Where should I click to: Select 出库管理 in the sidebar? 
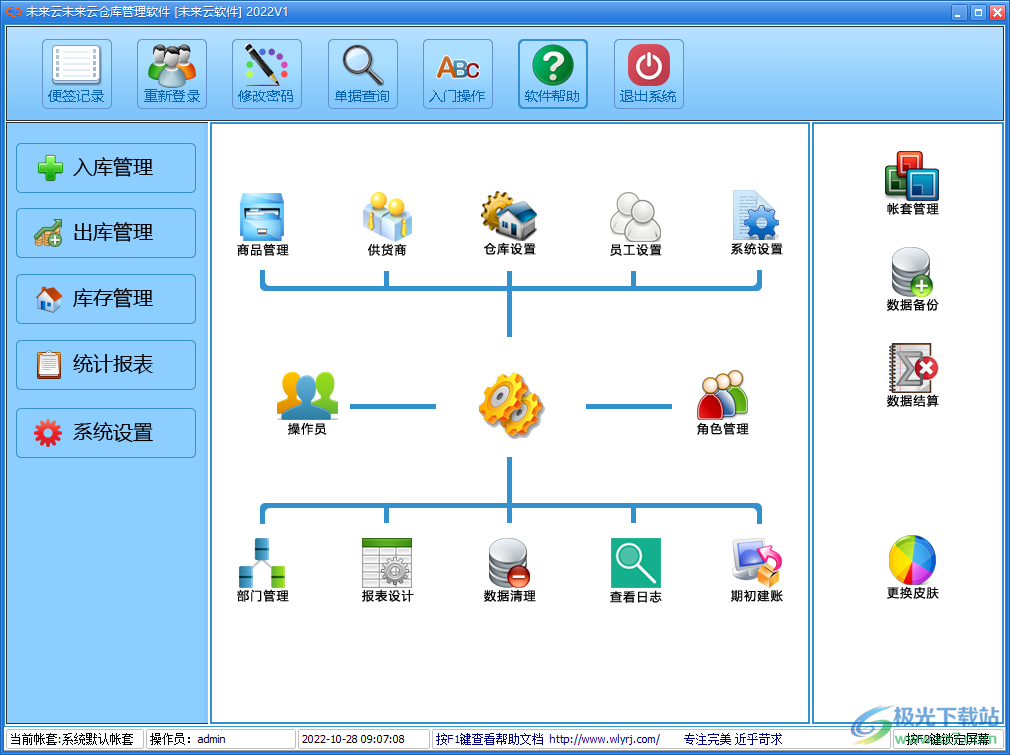pos(106,233)
